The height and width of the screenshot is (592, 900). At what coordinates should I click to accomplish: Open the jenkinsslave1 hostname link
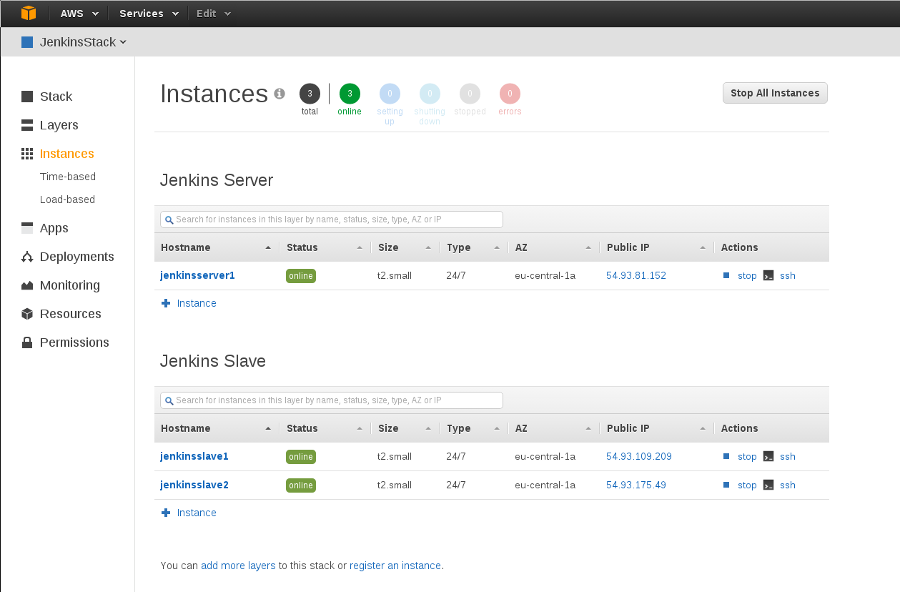[x=194, y=456]
